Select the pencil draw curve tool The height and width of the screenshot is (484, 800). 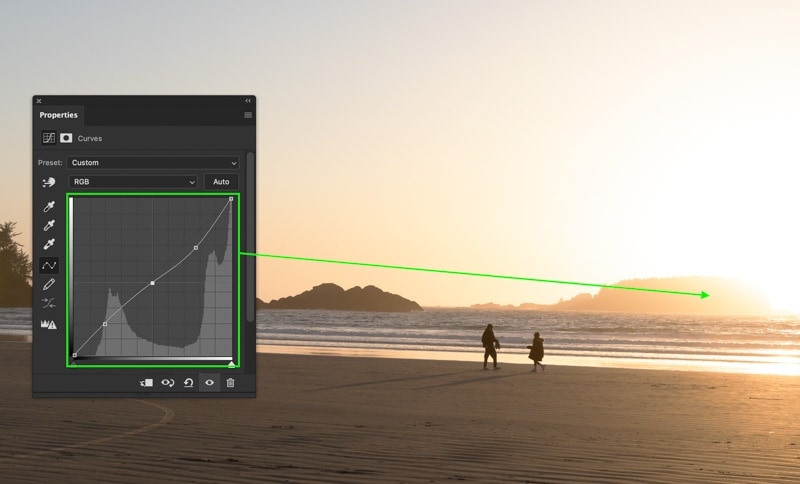[x=48, y=285]
